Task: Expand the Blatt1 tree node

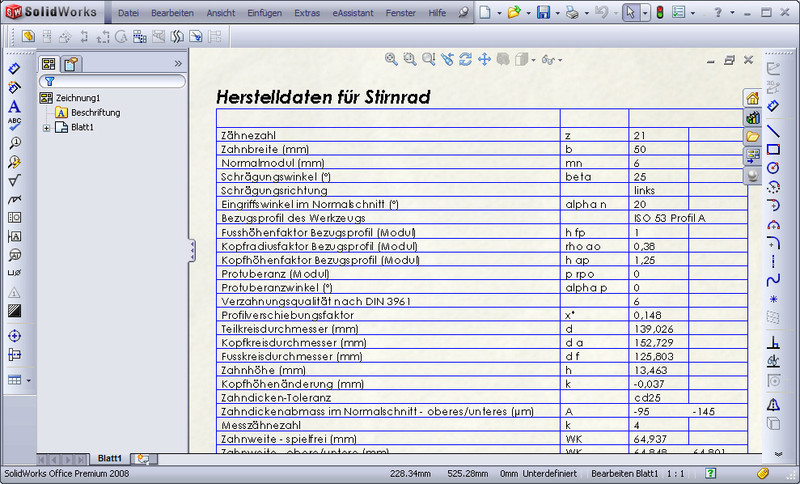Action: point(46,128)
